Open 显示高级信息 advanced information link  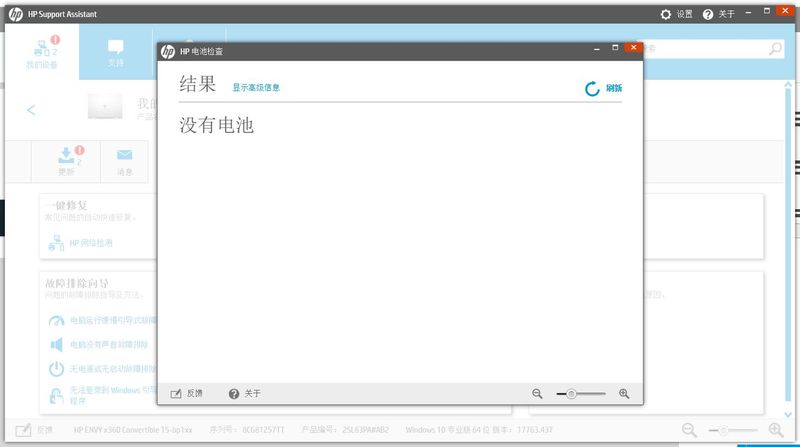256,88
